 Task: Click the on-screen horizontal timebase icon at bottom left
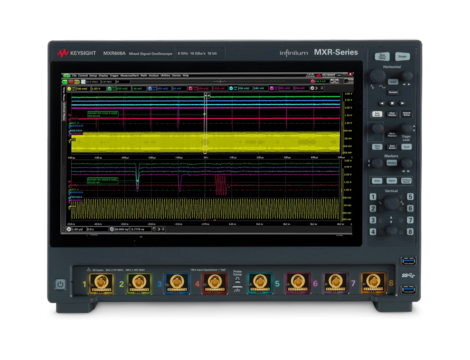pyautogui.click(x=69, y=229)
